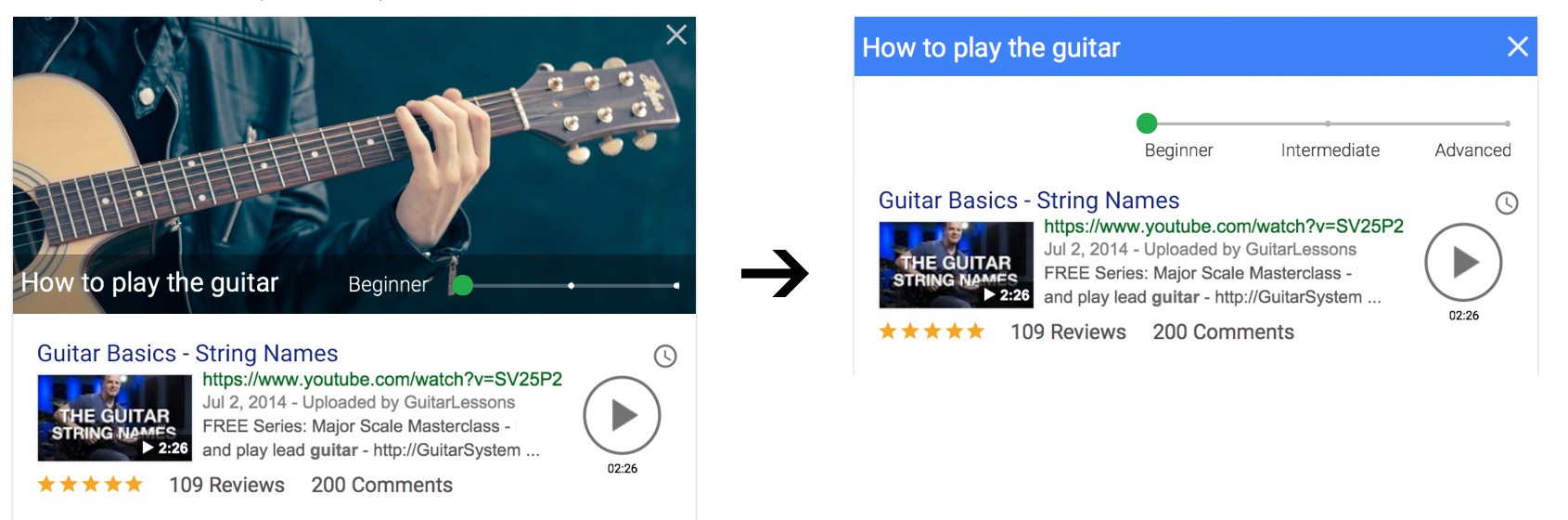Click the last dot on left image slider
This screenshot has height=520, width=1568.
point(676,286)
